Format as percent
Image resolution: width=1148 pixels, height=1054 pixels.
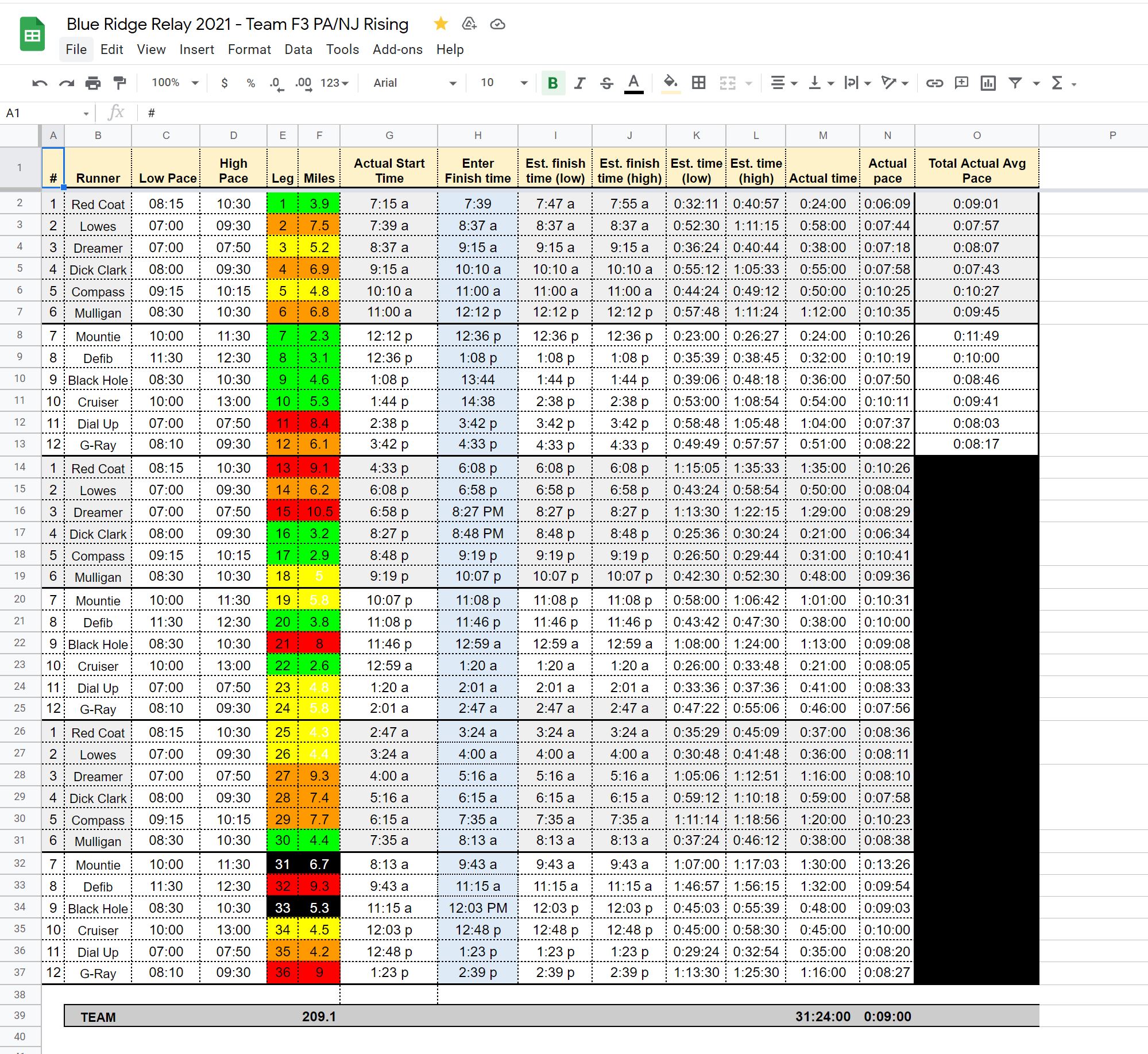(x=251, y=83)
